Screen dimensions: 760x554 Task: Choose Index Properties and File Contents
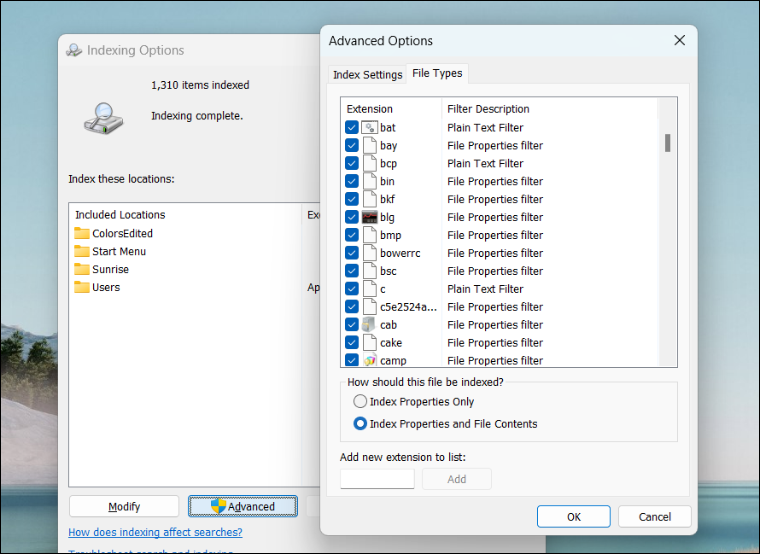360,424
